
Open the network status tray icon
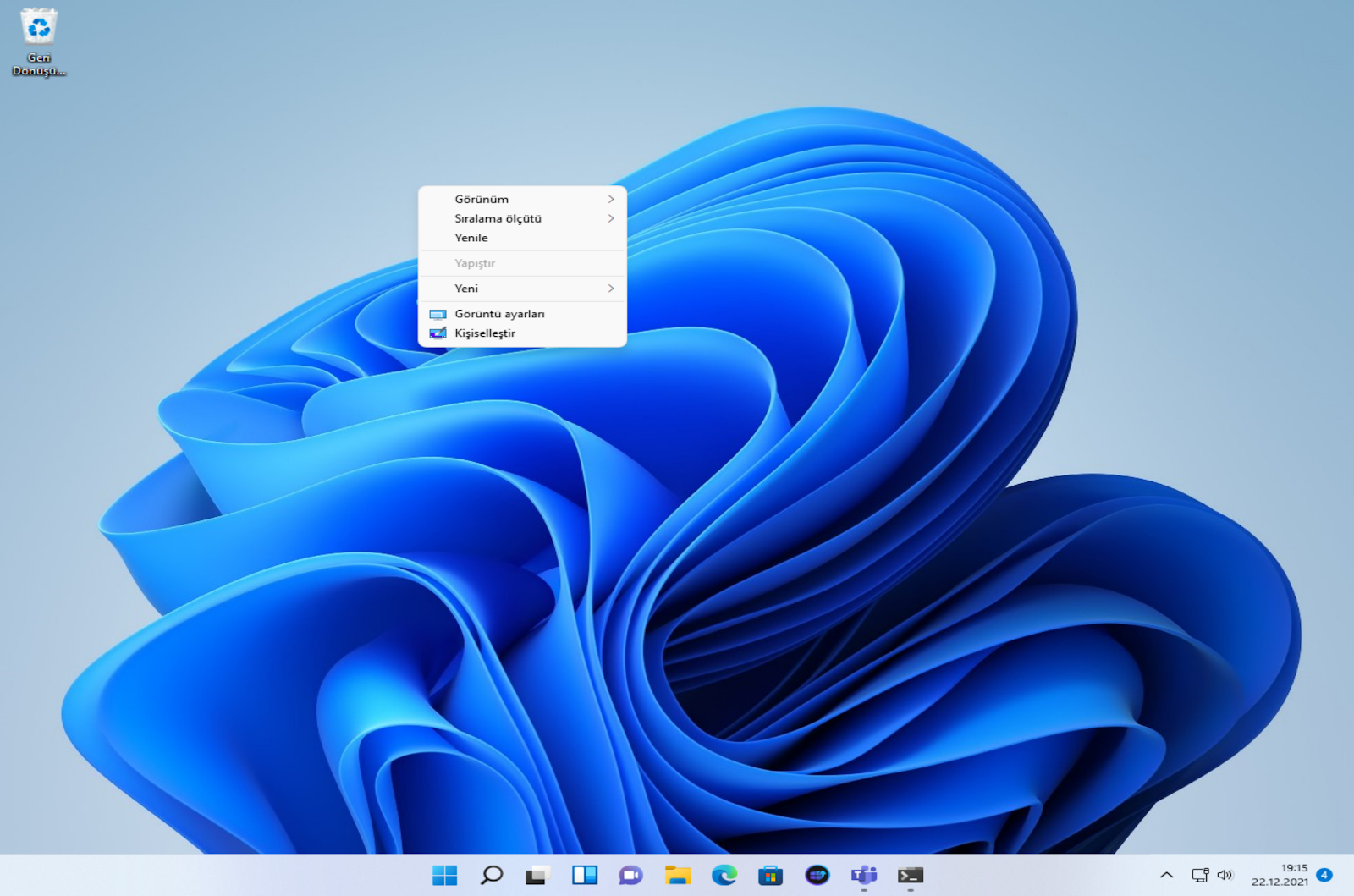(1200, 875)
